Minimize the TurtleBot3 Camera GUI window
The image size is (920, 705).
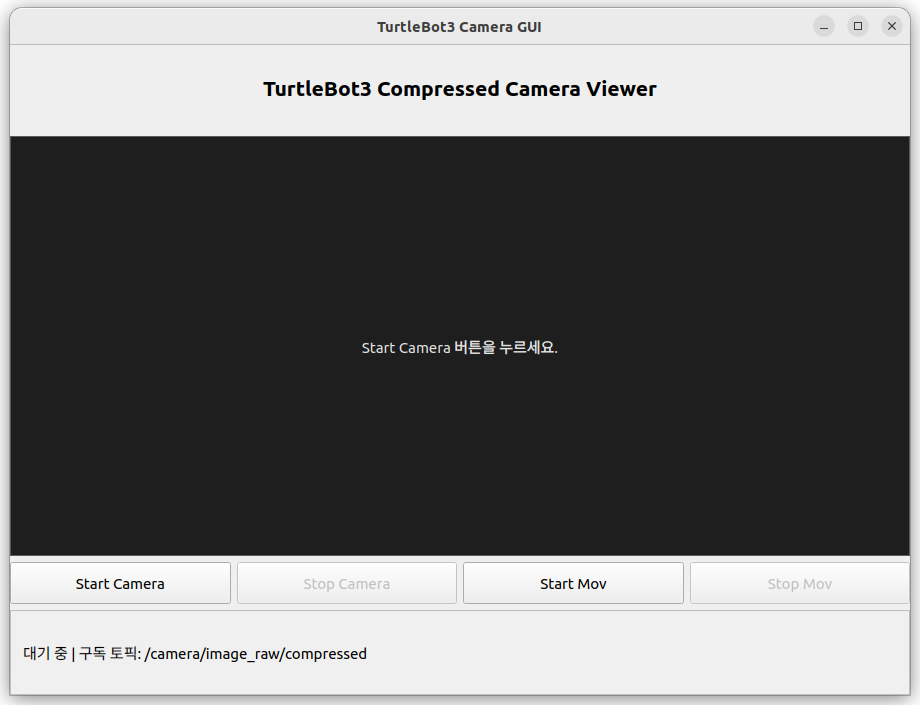coord(824,26)
